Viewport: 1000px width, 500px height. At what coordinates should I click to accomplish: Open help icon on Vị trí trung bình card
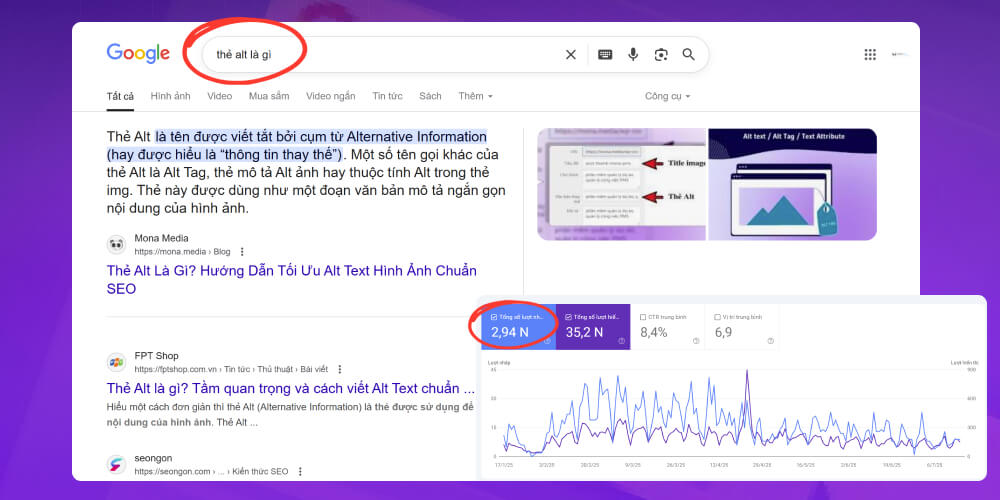pos(770,341)
